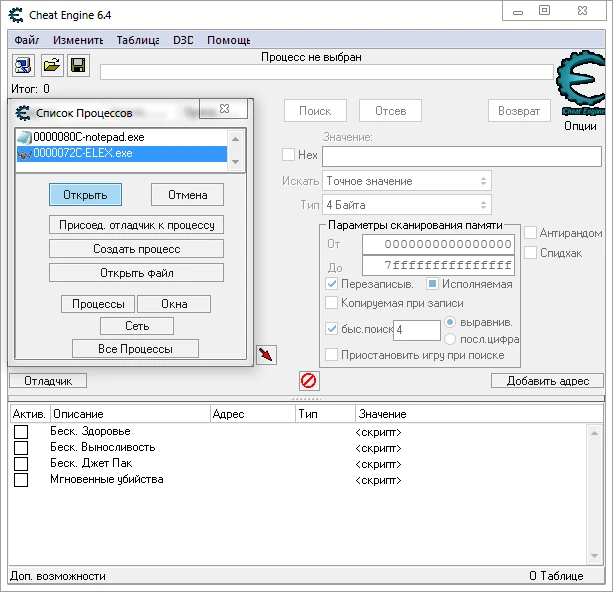Activate the Беск. Здоровье script checkbox
This screenshot has width=613, height=592.
(21, 432)
